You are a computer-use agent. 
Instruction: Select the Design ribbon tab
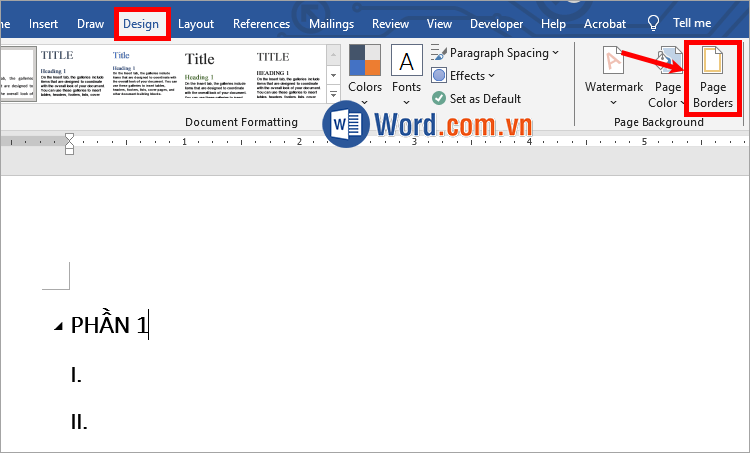[x=141, y=24]
